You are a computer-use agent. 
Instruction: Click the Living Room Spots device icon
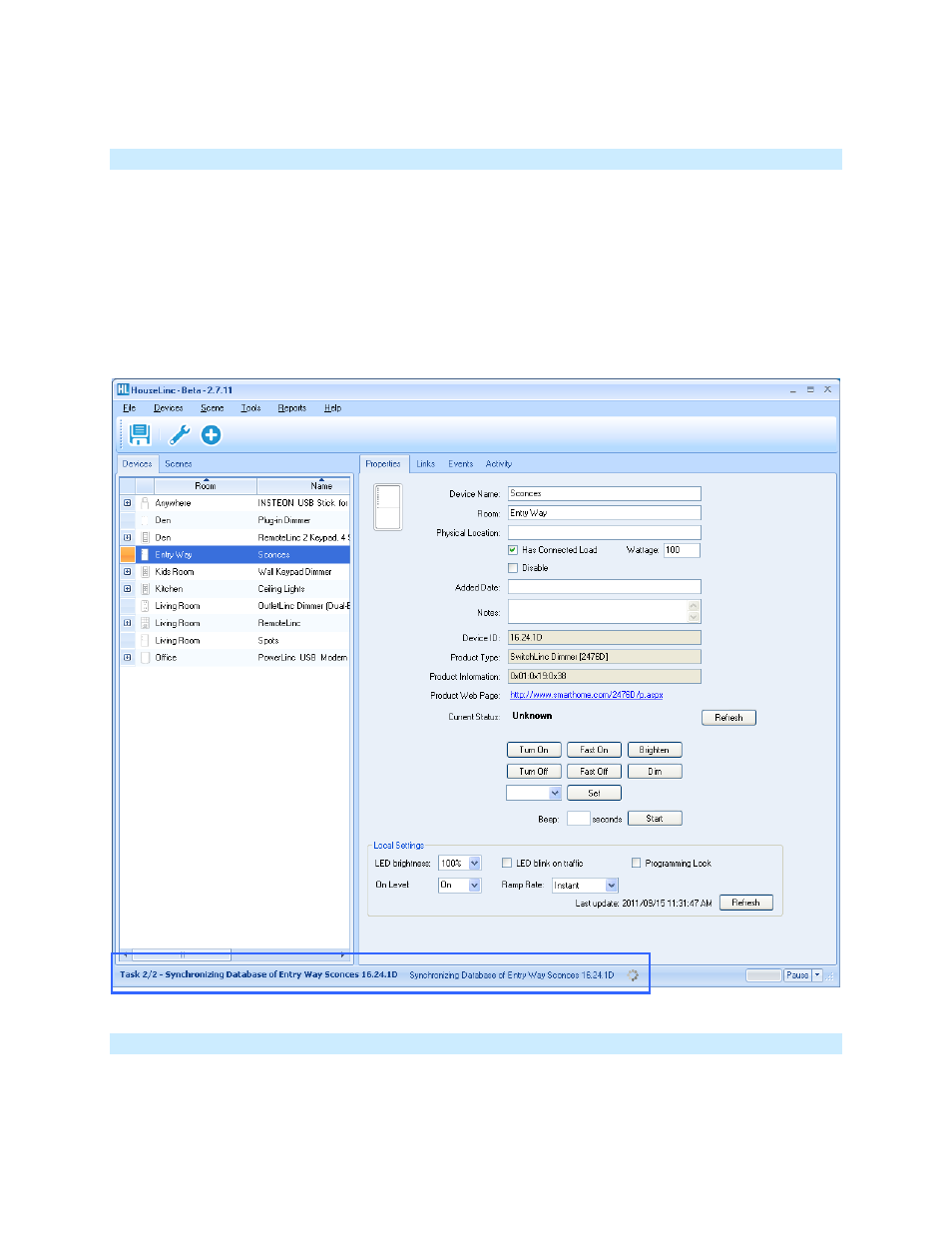pyautogui.click(x=145, y=641)
